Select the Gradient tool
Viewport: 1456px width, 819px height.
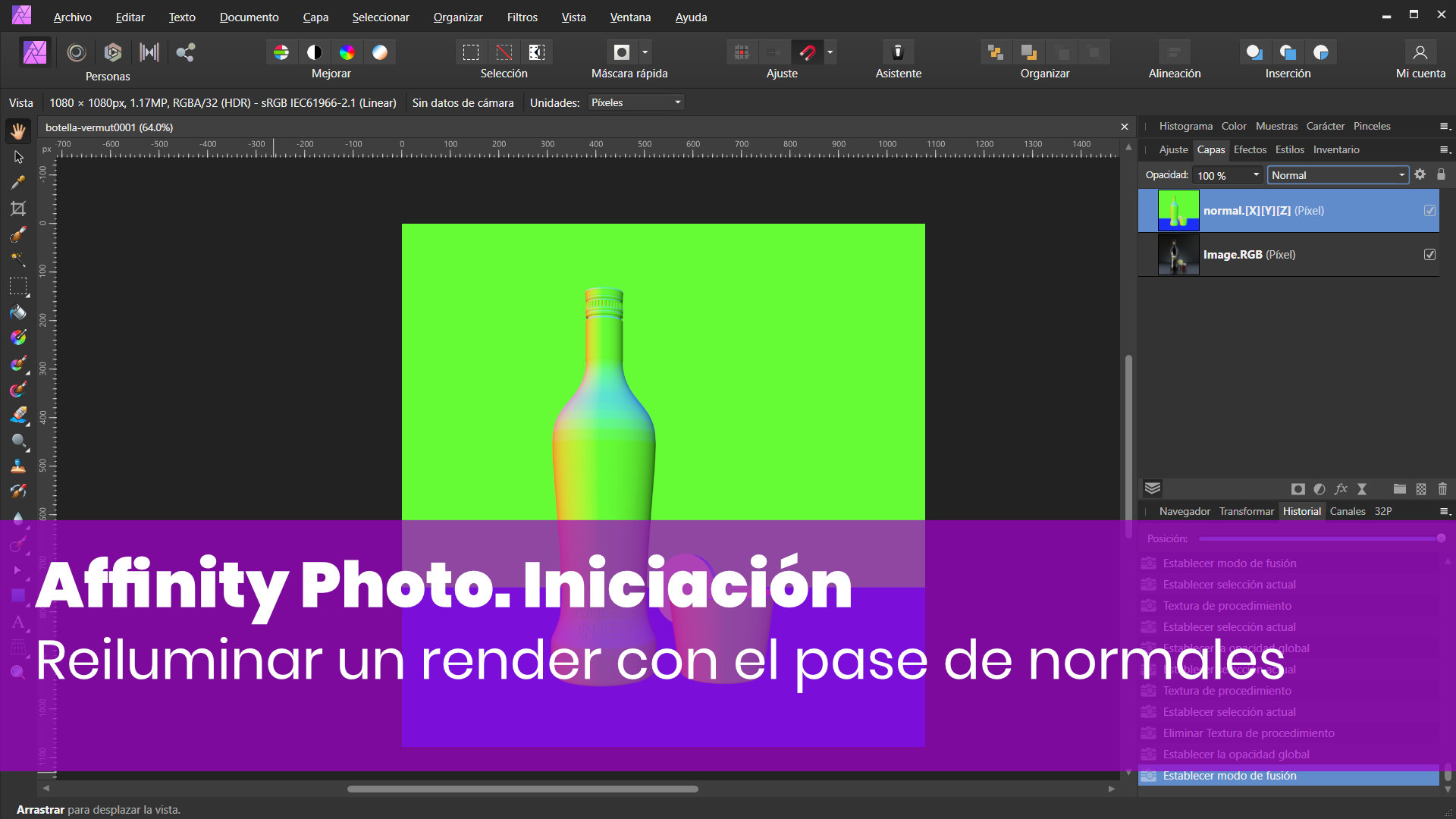pyautogui.click(x=18, y=338)
